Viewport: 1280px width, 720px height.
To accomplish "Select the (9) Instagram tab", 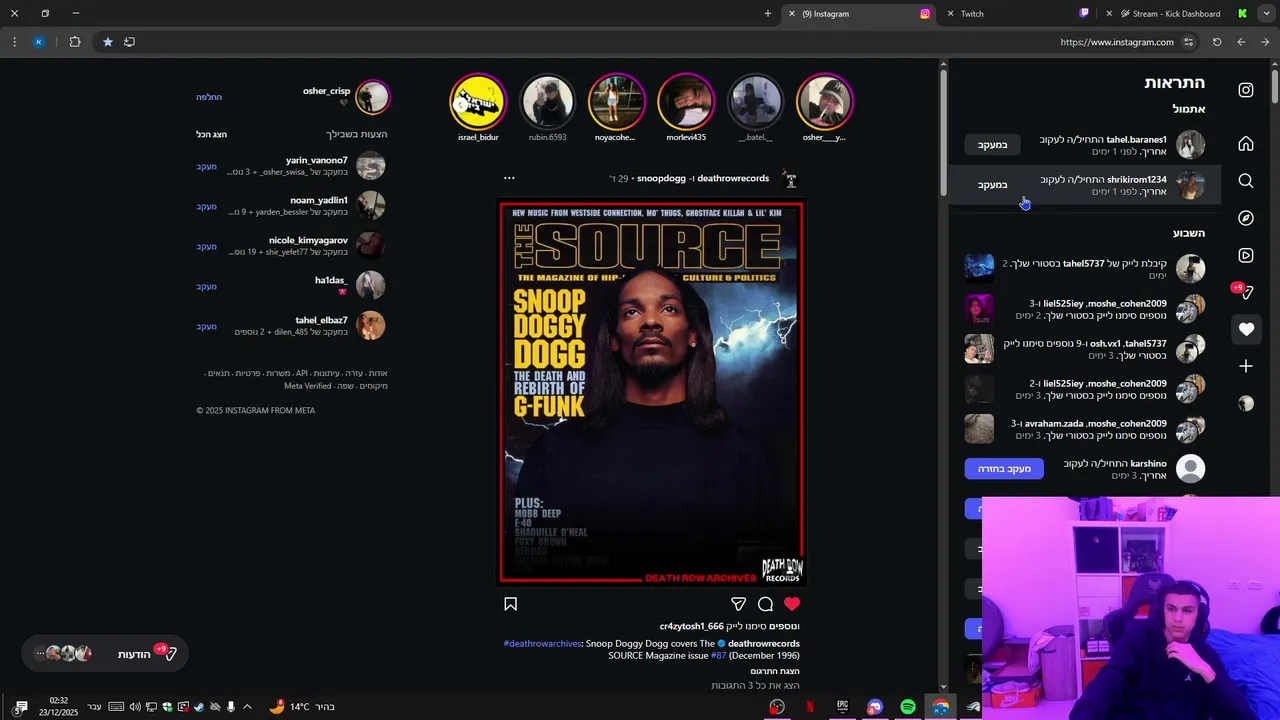I will (x=860, y=14).
